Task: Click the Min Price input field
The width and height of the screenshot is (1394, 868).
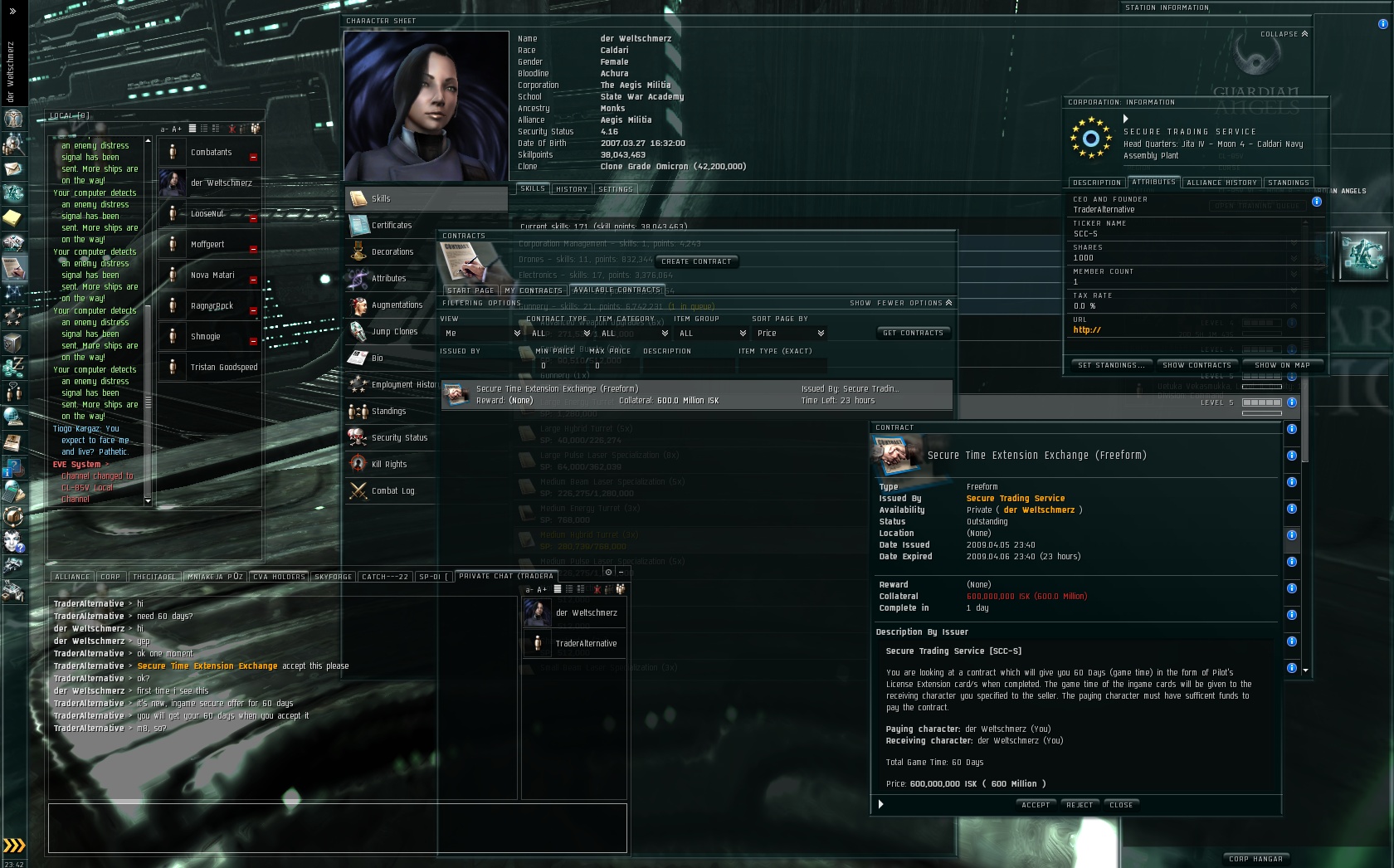Action: pos(560,365)
